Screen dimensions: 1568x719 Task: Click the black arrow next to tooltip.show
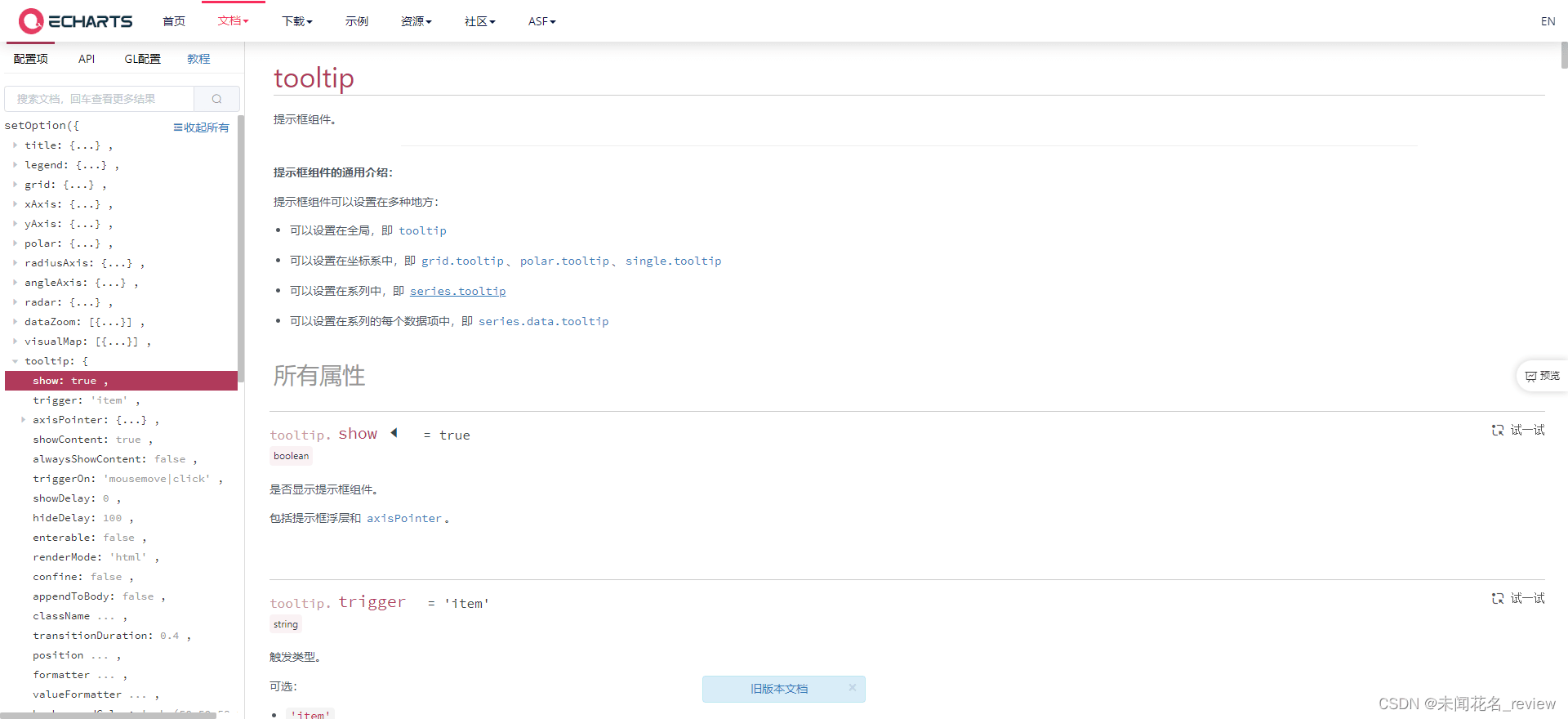[x=394, y=433]
